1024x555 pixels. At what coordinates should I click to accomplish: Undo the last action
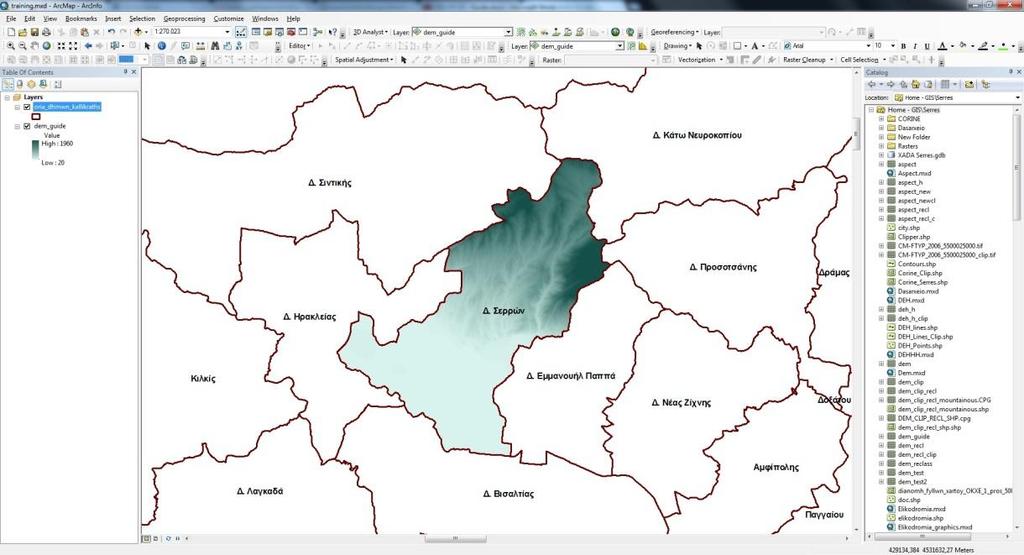tap(111, 32)
